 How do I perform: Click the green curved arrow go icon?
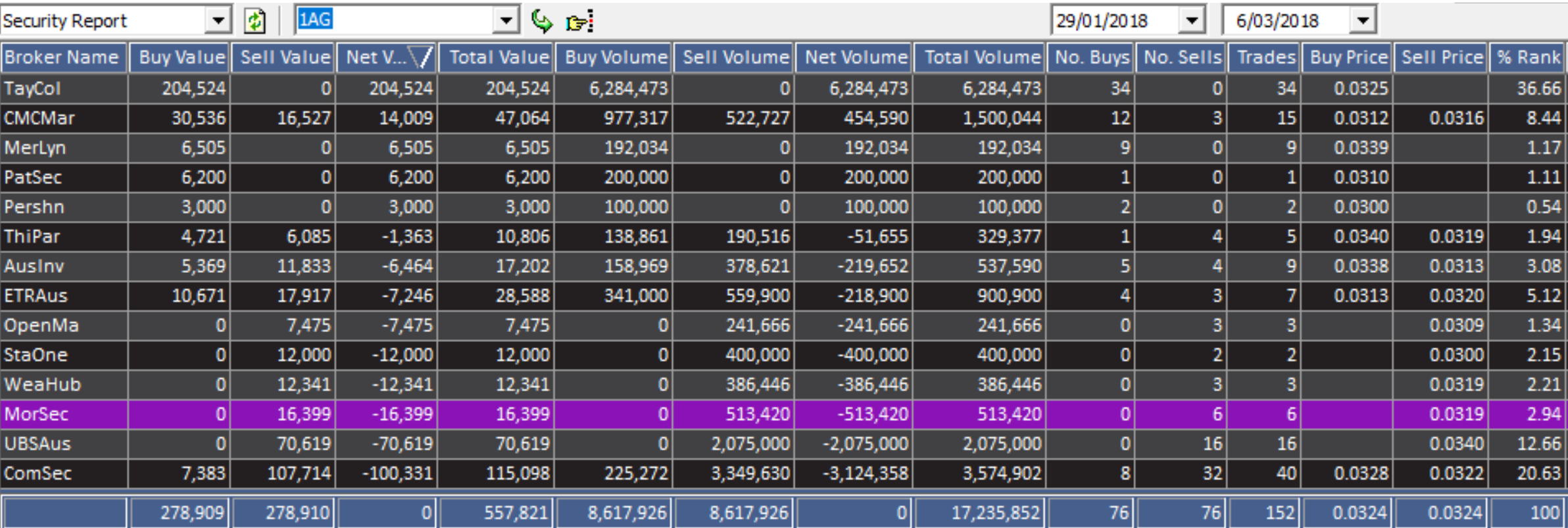tap(542, 21)
